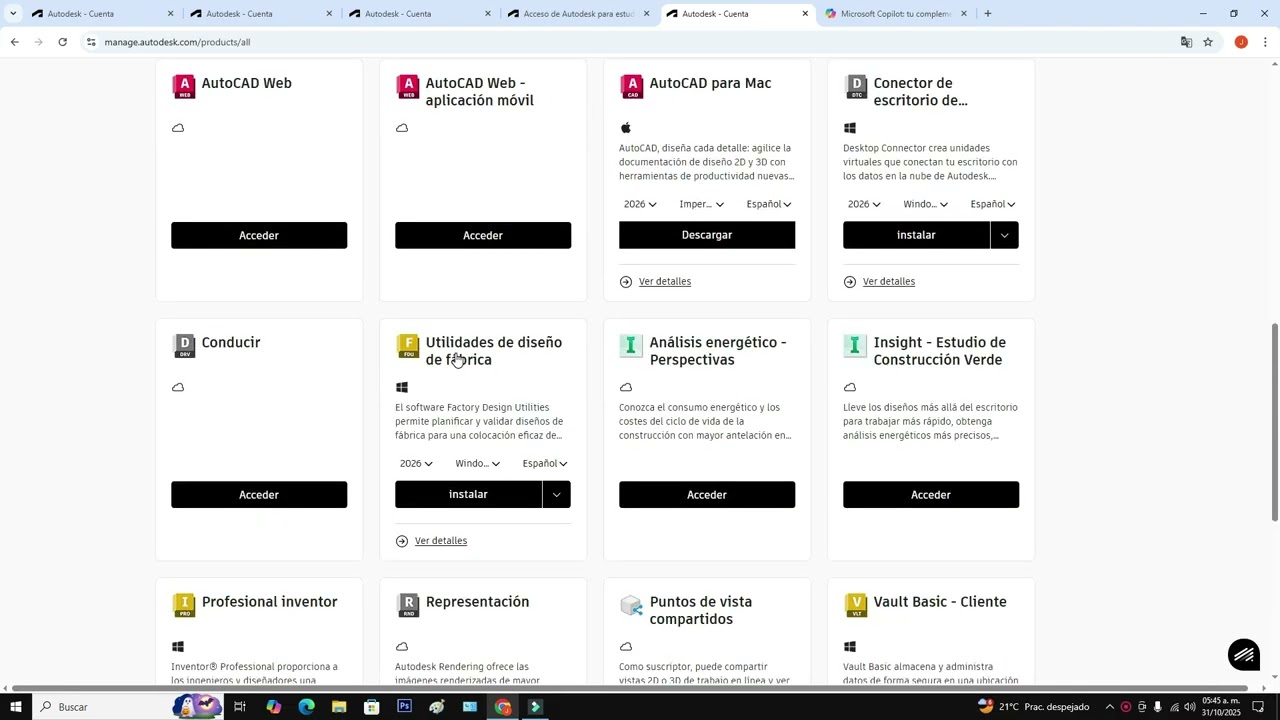Viewport: 1280px width, 720px height.
Task: Click the address bar URL field
Action: 630,42
